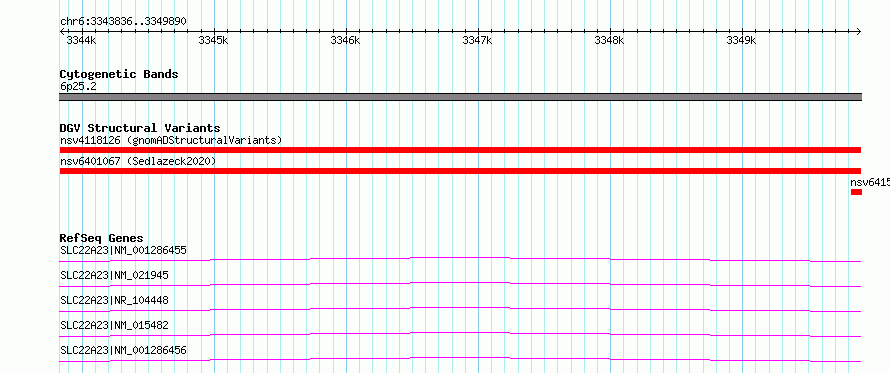Click the 6p25.2 band label
Viewport: 890px width, 373px height.
78,86
